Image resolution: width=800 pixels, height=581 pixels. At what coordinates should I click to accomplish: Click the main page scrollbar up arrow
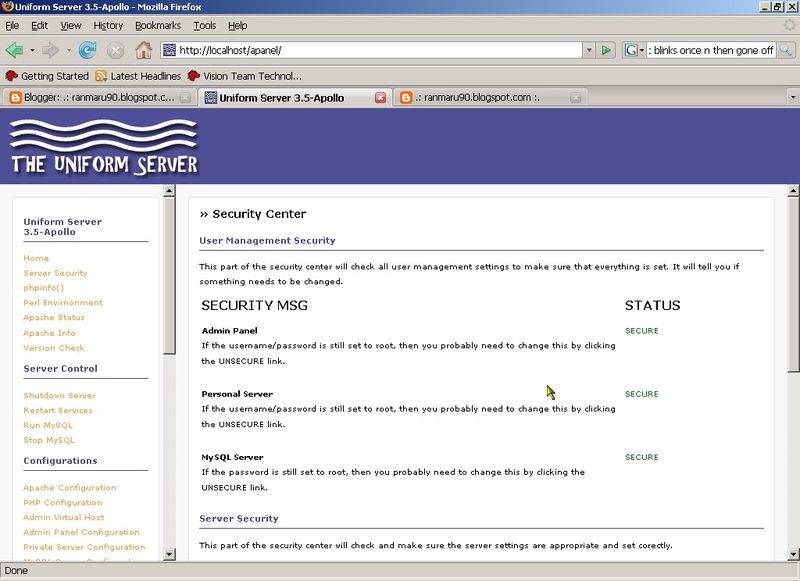[793, 191]
